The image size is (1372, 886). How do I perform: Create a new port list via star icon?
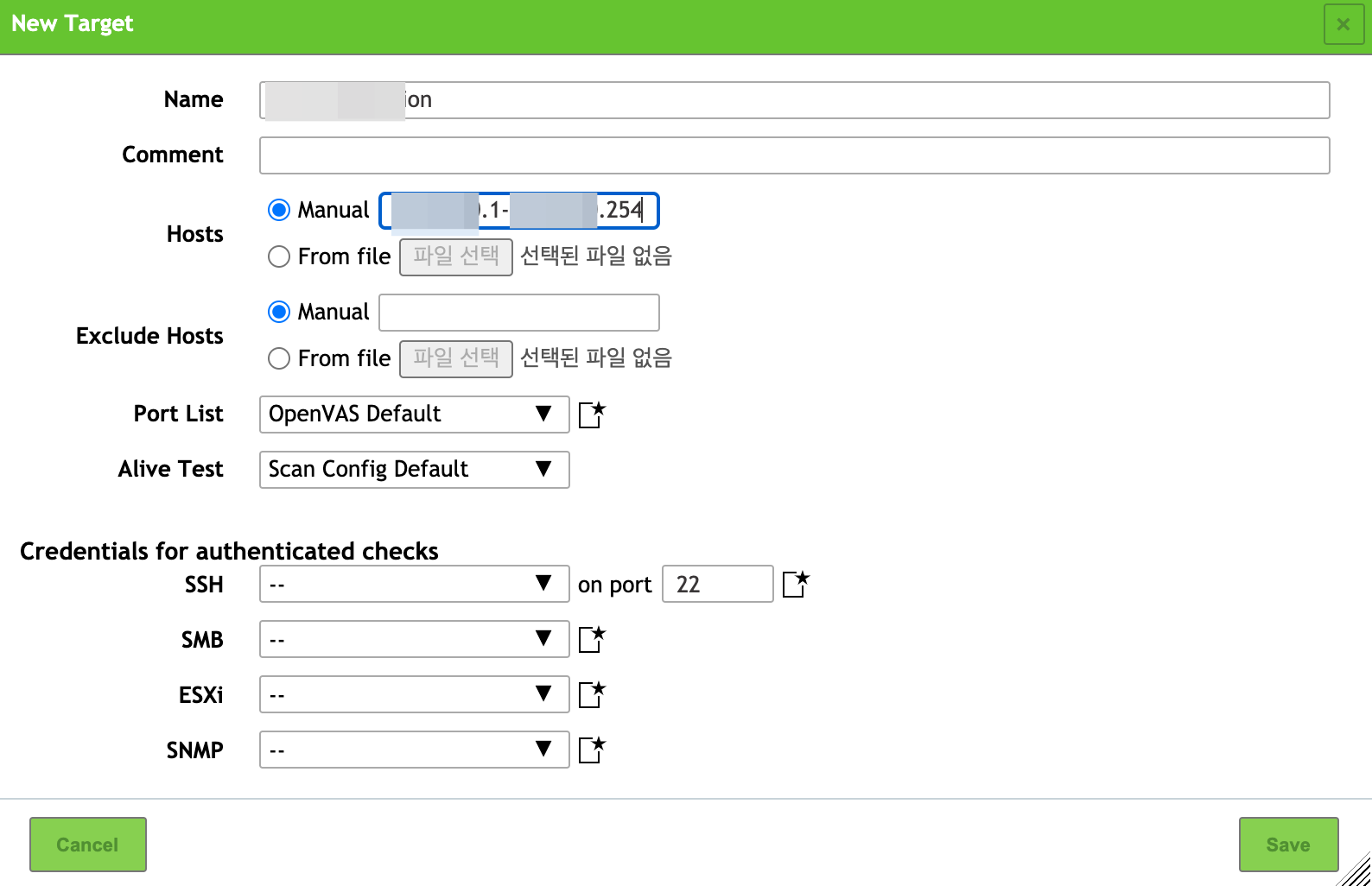tap(592, 415)
